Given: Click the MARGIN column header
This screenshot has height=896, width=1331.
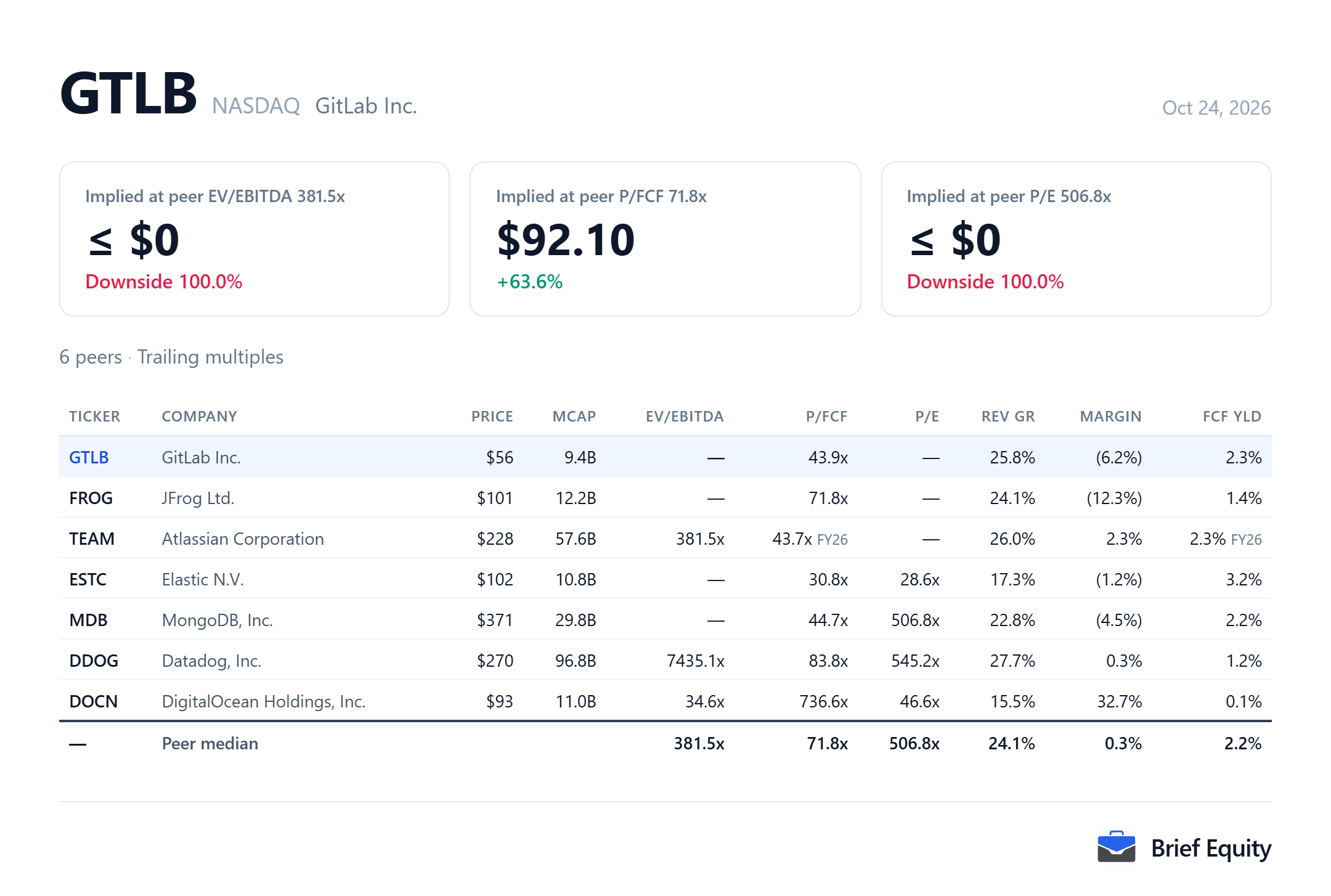Looking at the screenshot, I should [1111, 417].
